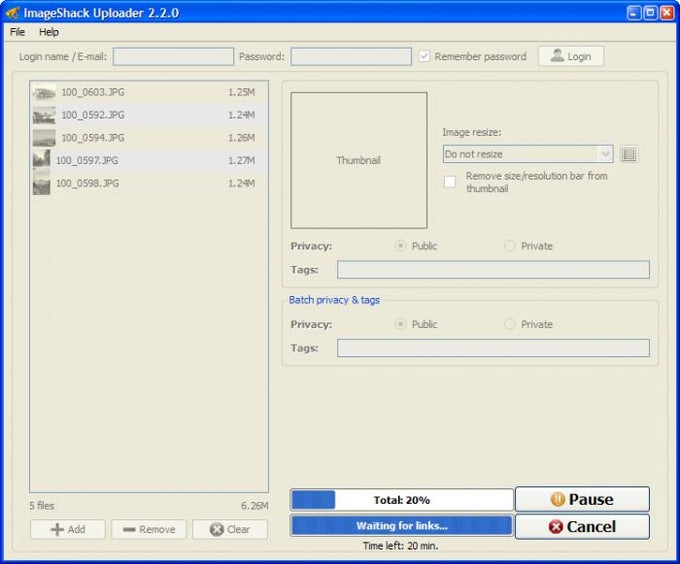Select thumbnail of 100_0603.JPG
680x564 pixels.
point(44,92)
